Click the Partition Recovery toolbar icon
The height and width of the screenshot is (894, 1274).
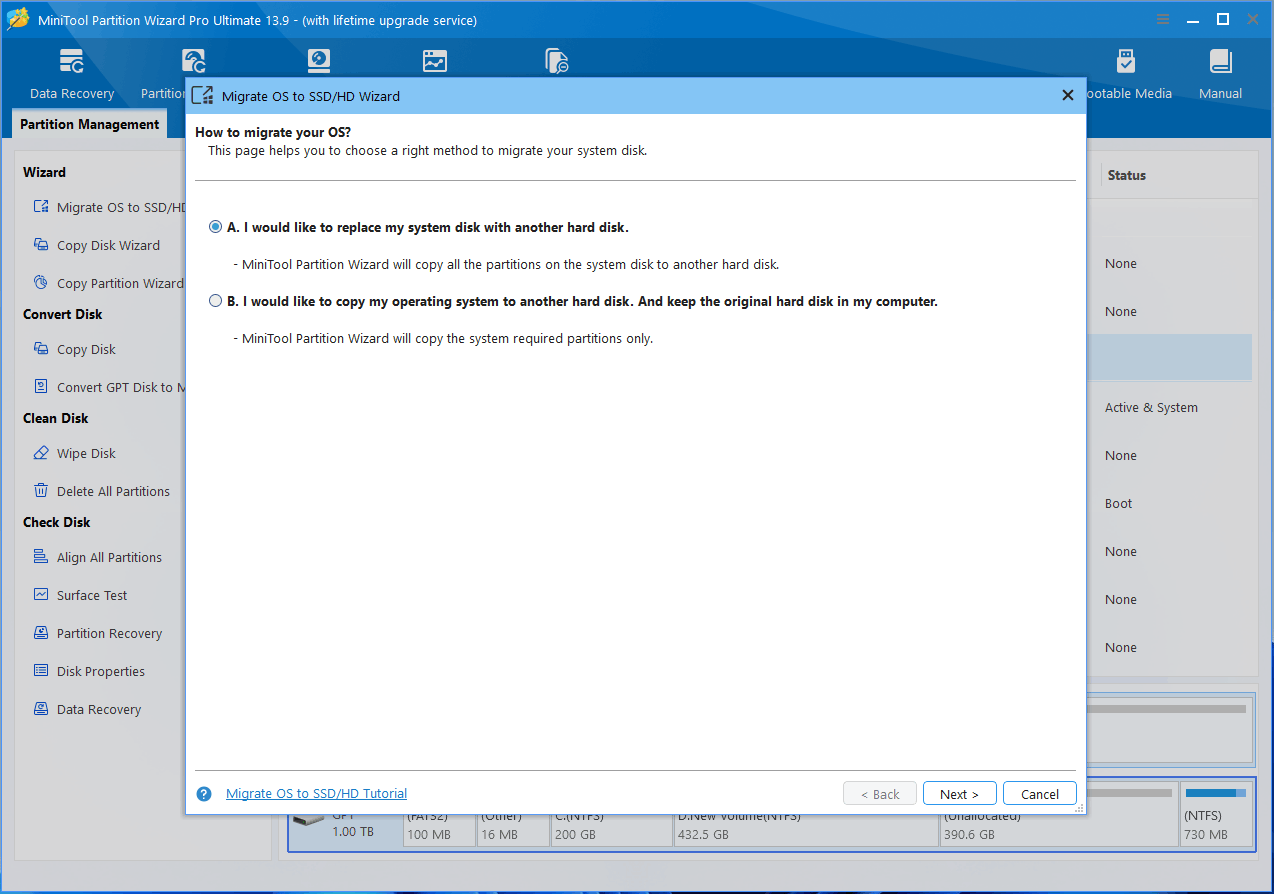click(x=193, y=62)
